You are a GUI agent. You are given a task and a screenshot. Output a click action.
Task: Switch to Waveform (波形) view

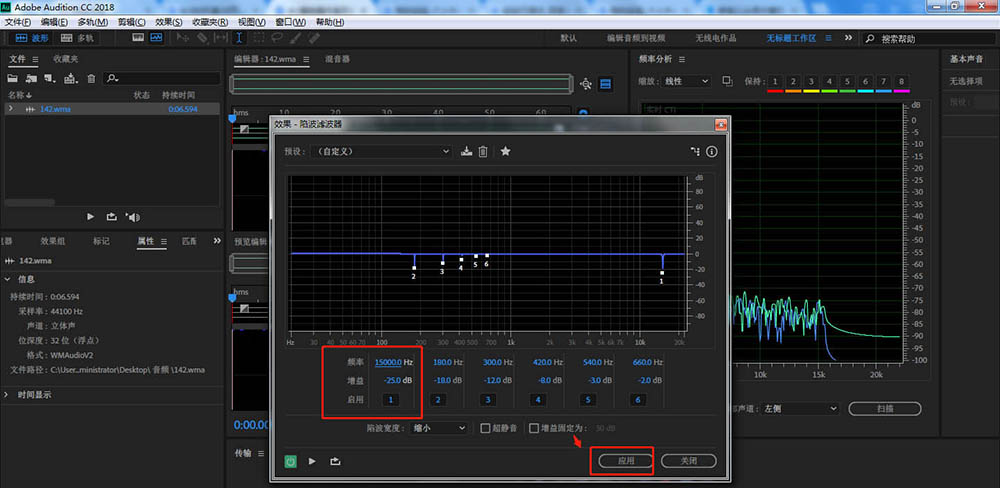31,38
